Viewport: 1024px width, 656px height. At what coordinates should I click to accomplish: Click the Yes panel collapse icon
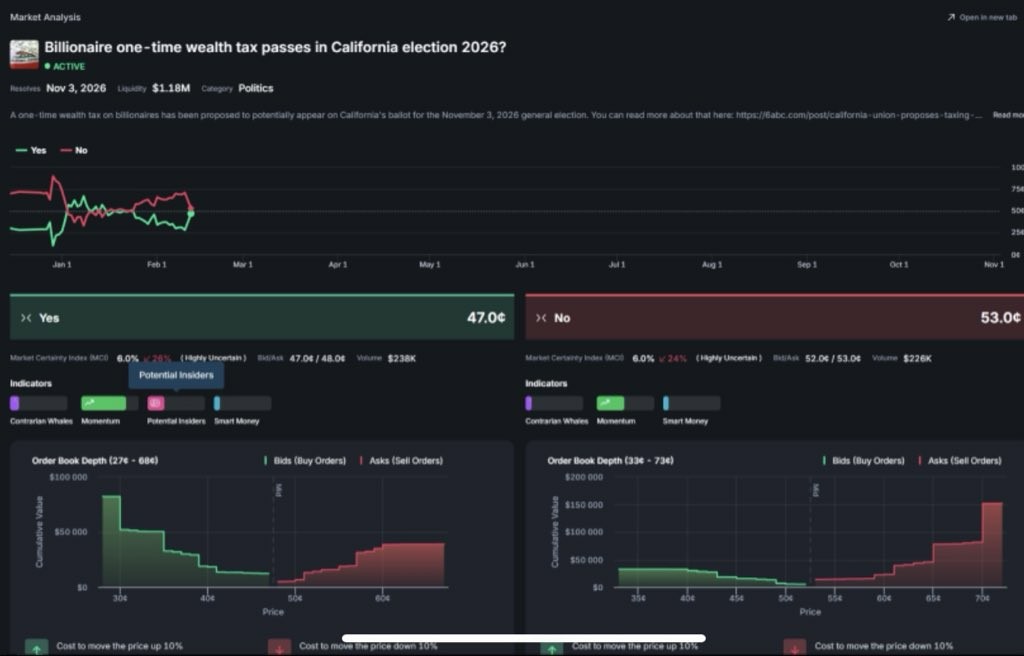(x=25, y=318)
